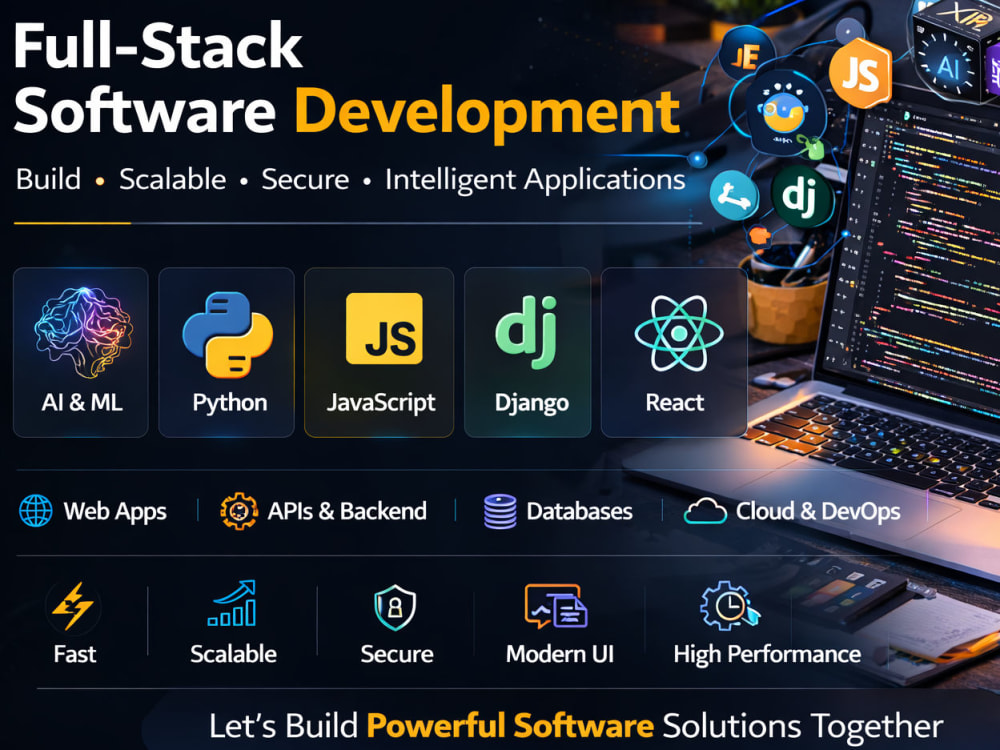This screenshot has width=1000, height=750.
Task: Click the Cloud & DevOps cloud icon
Action: point(705,511)
